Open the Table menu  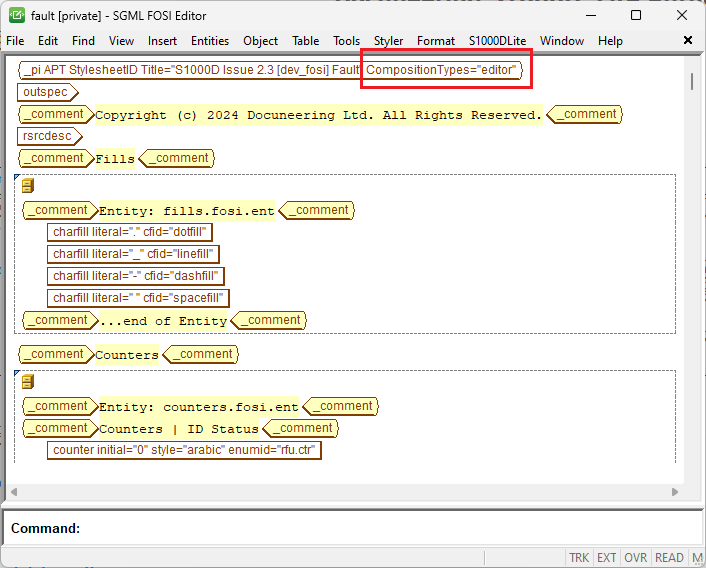pos(305,41)
